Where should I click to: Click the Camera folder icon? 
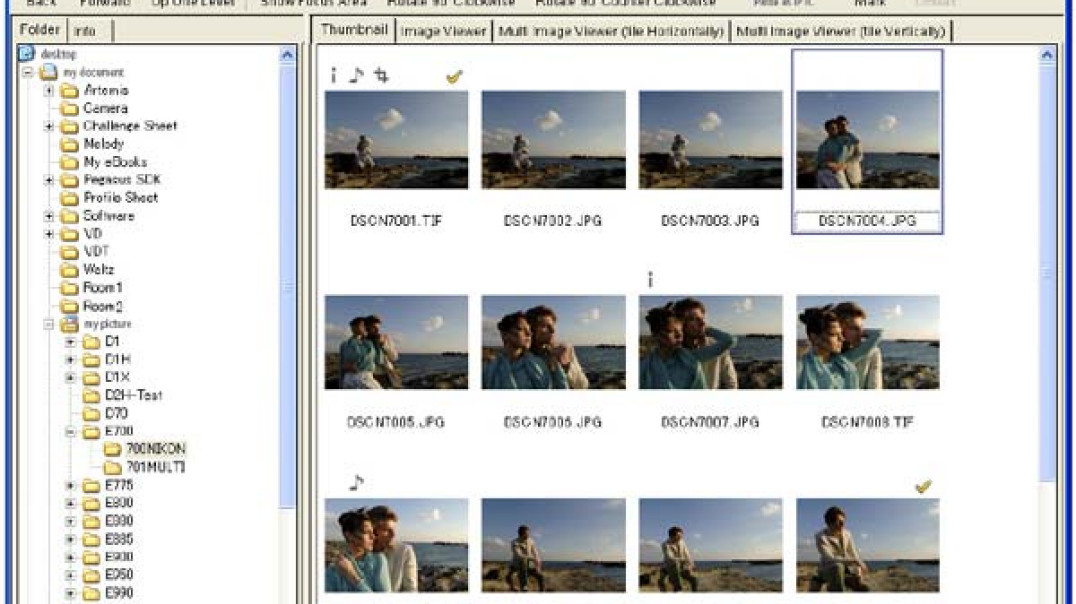click(x=69, y=108)
